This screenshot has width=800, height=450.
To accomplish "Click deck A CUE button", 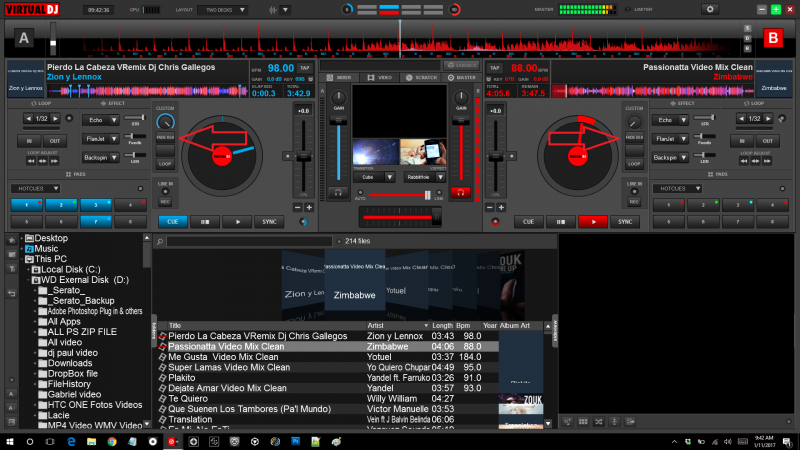I will [172, 222].
